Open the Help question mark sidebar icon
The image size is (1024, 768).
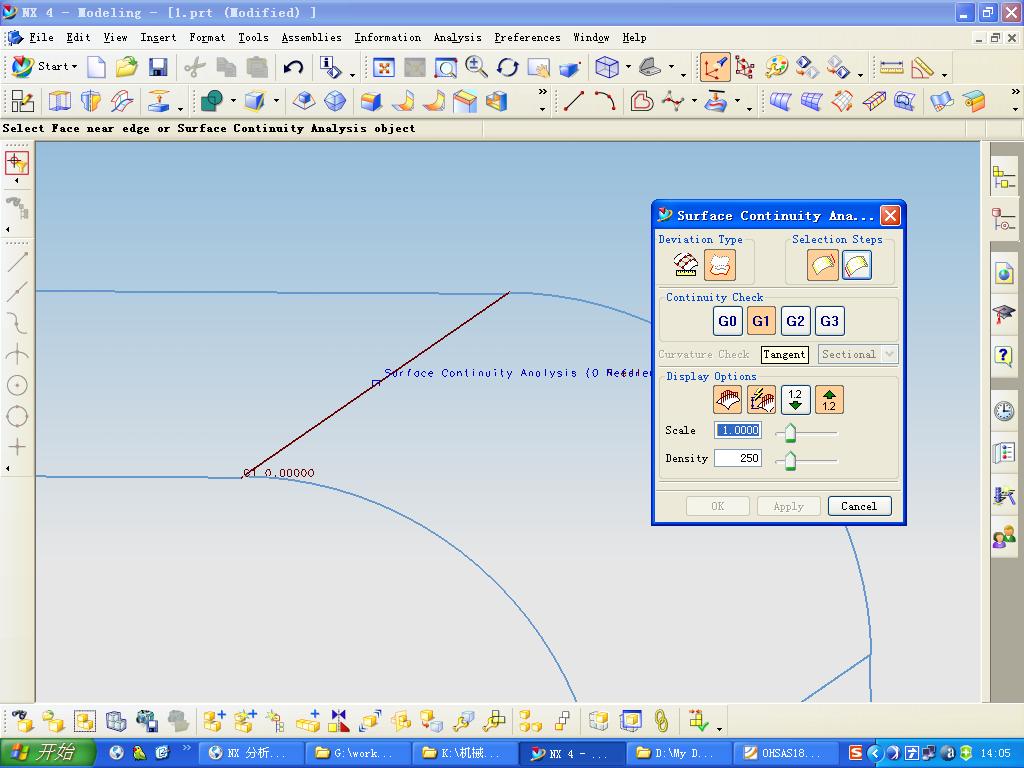[x=1004, y=357]
